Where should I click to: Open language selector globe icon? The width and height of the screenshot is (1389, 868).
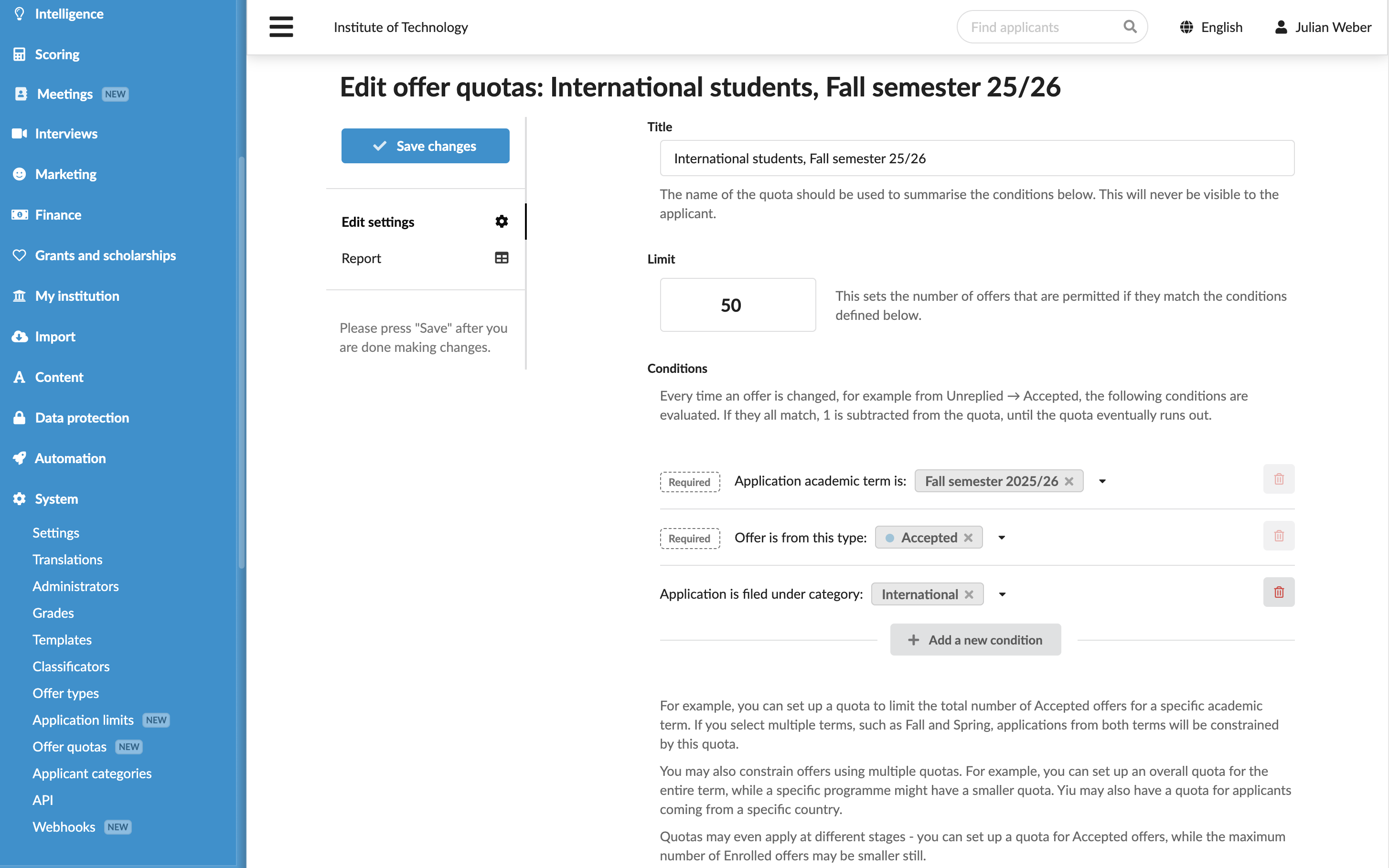[x=1186, y=27]
